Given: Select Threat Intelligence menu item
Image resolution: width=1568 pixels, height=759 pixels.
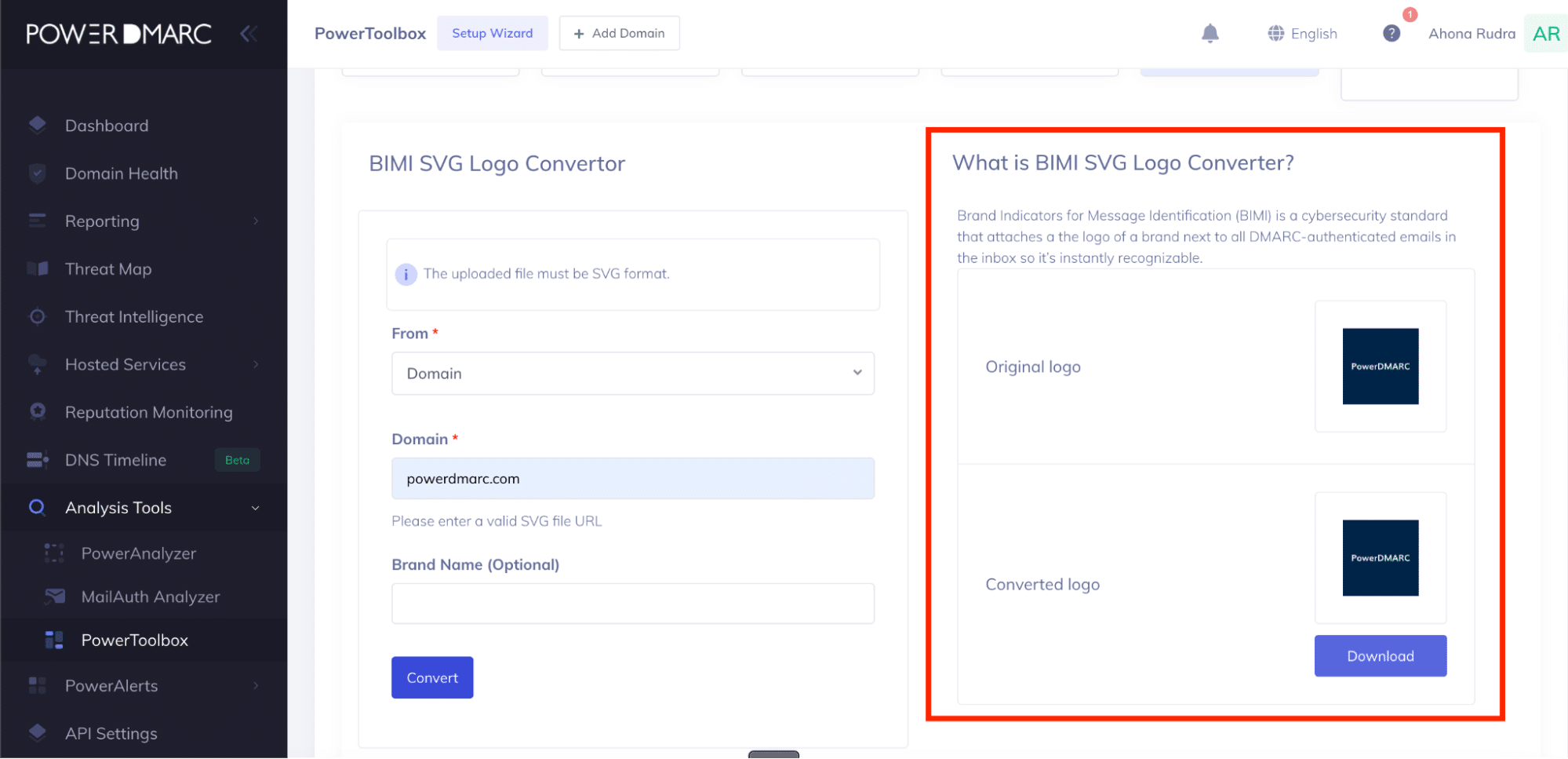Looking at the screenshot, I should 134,316.
